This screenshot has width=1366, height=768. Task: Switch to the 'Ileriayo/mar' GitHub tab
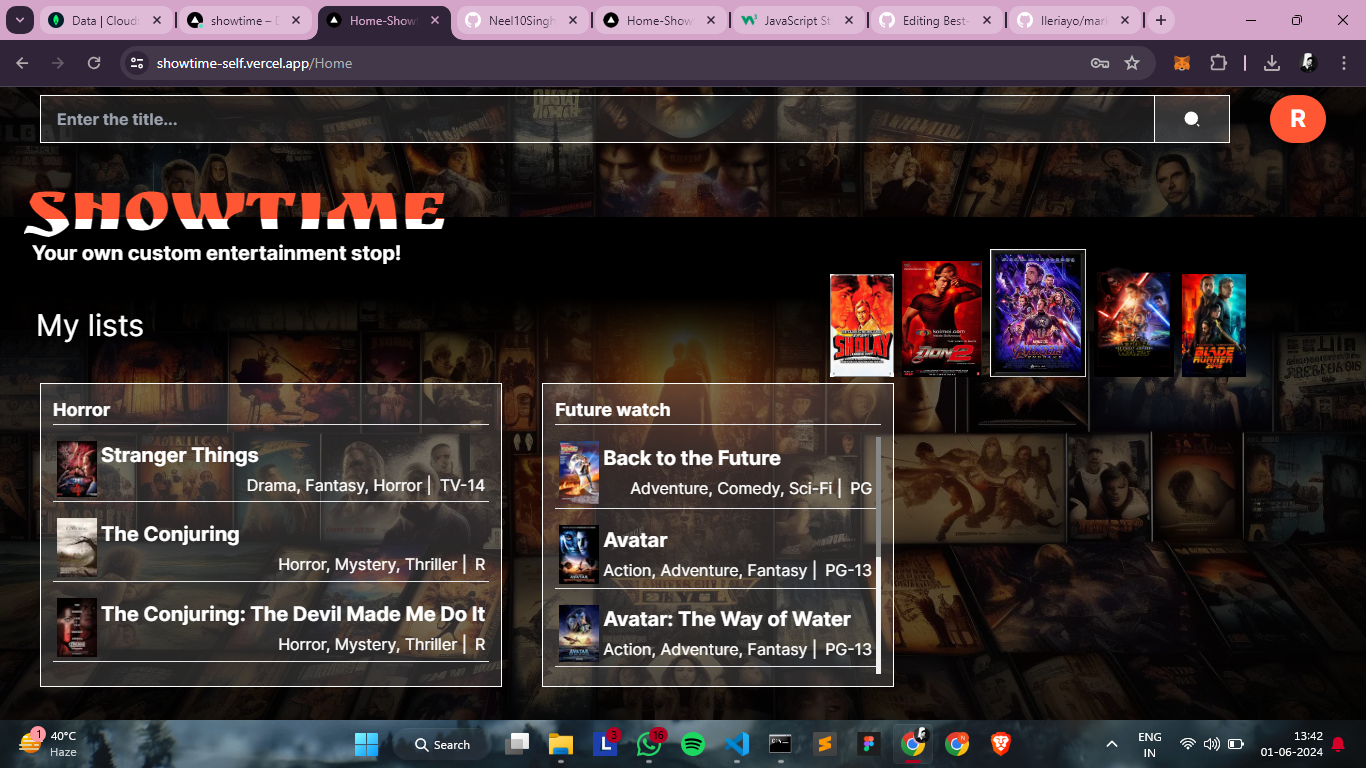1073,20
